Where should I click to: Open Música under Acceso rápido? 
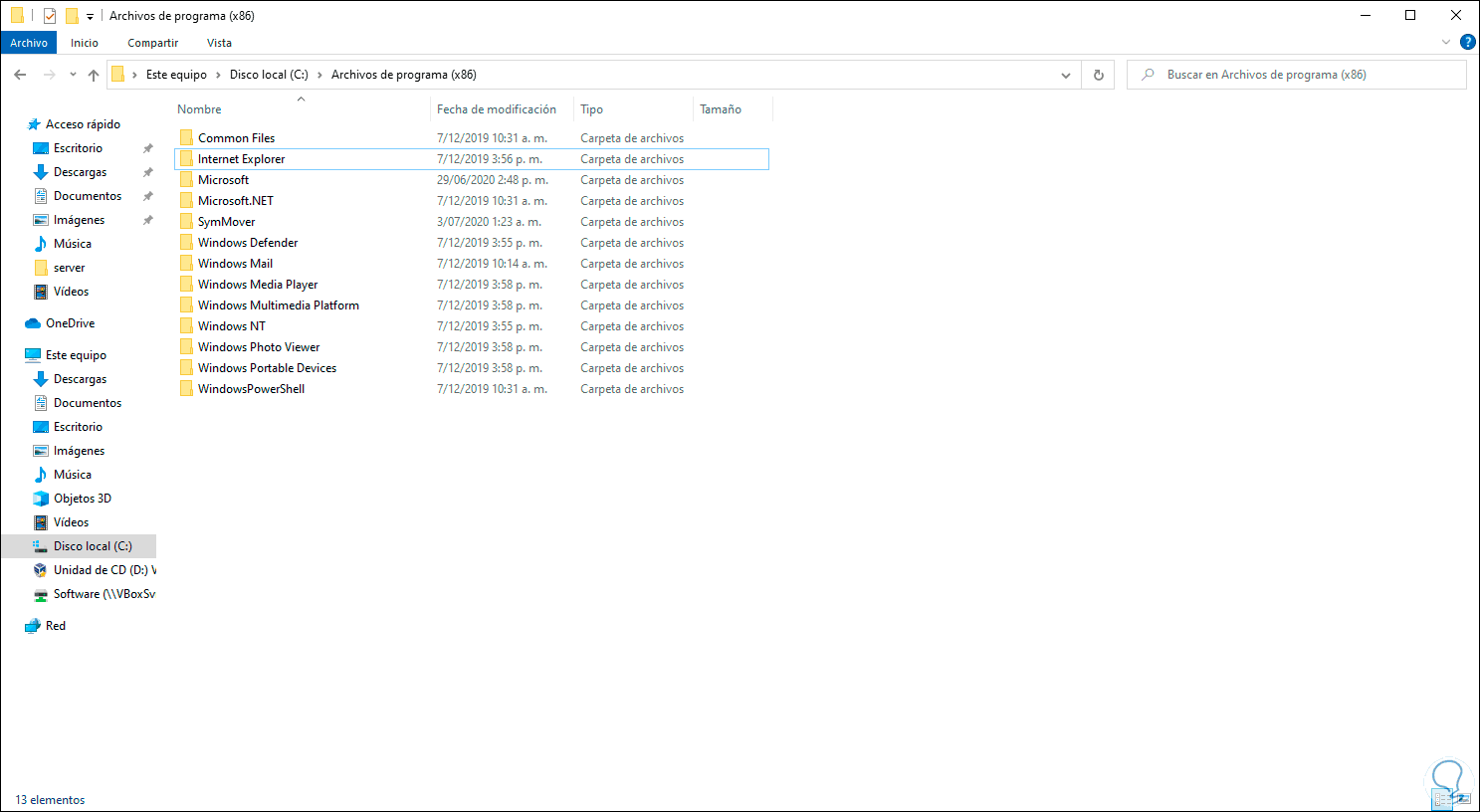[x=72, y=244]
